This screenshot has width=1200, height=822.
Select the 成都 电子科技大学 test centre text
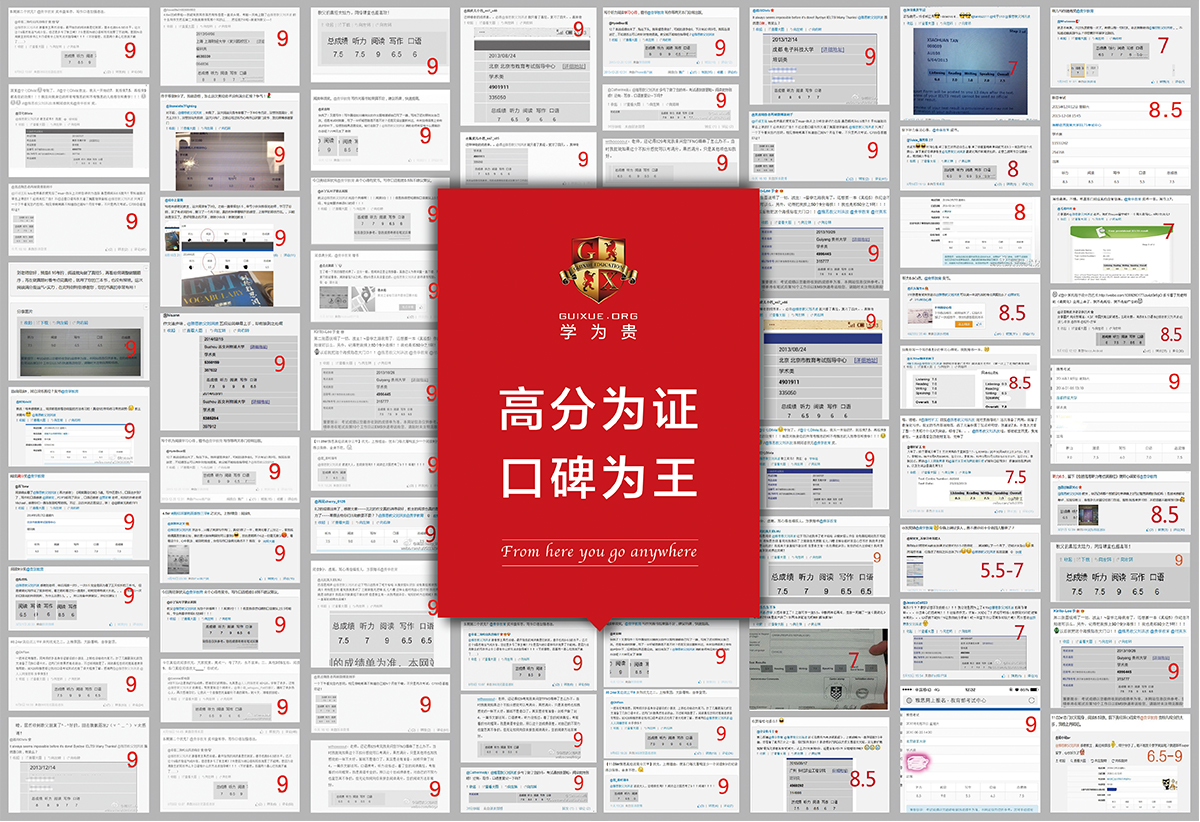click(x=792, y=49)
